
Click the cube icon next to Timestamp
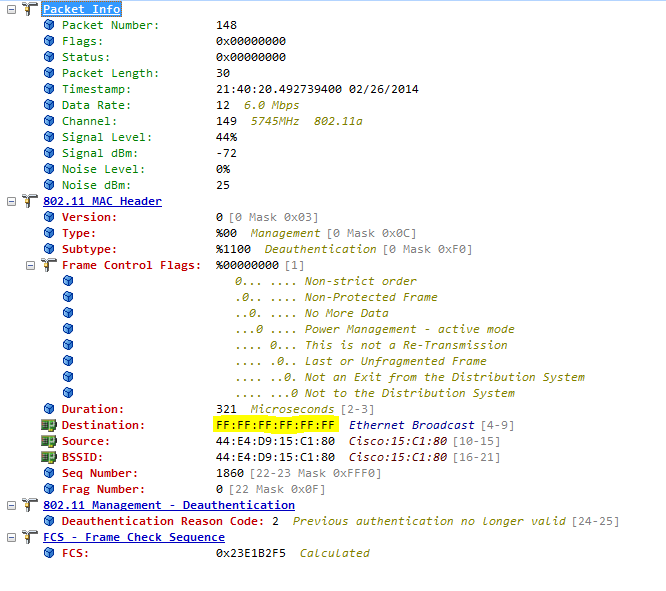click(49, 89)
